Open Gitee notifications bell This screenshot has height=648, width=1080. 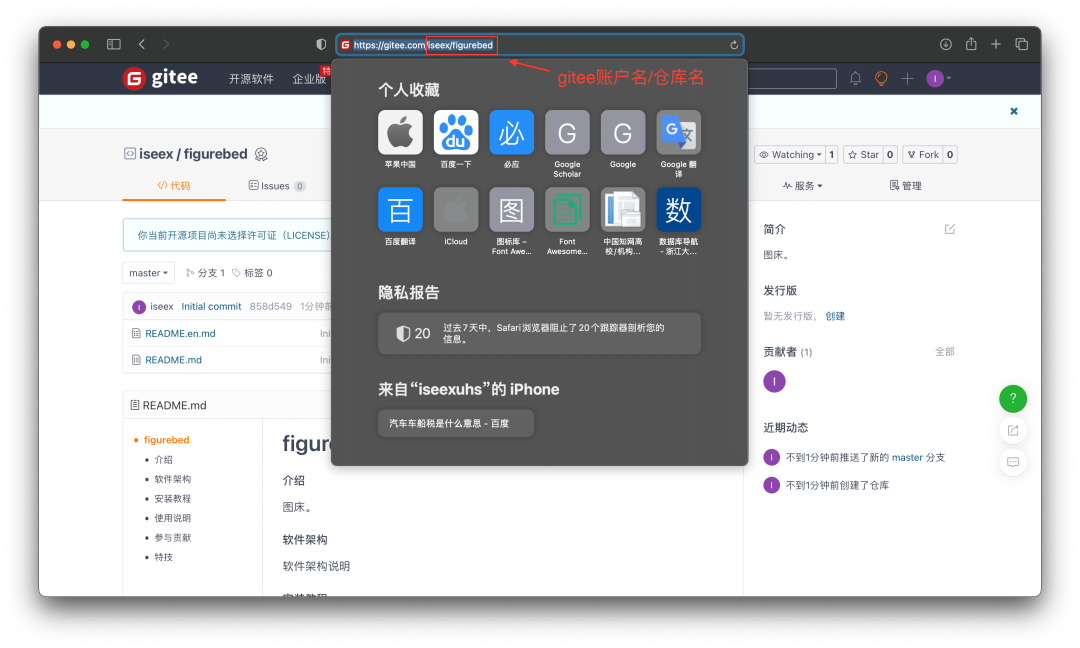[x=855, y=79]
